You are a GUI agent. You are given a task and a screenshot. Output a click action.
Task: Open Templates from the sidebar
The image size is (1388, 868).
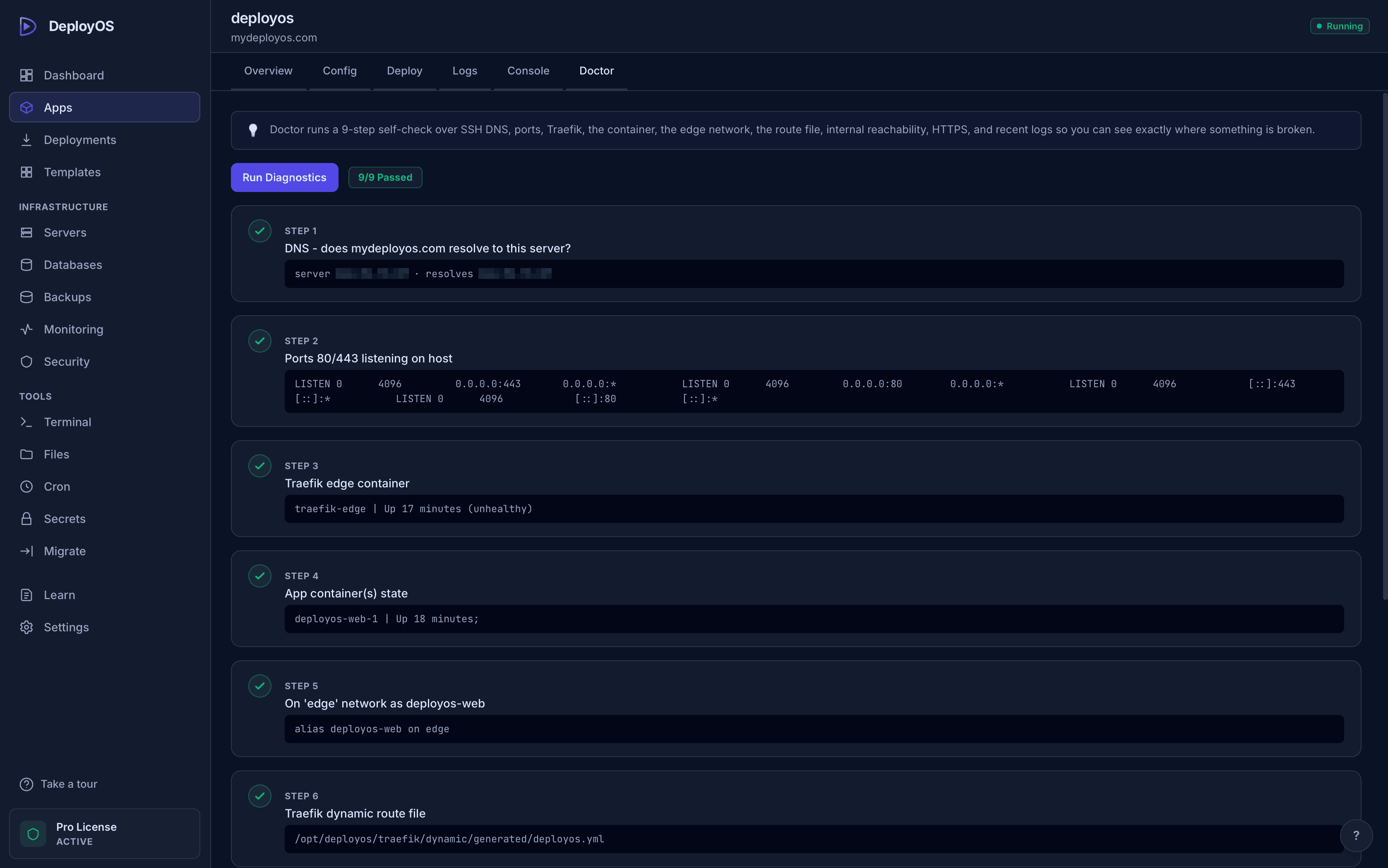click(105, 172)
